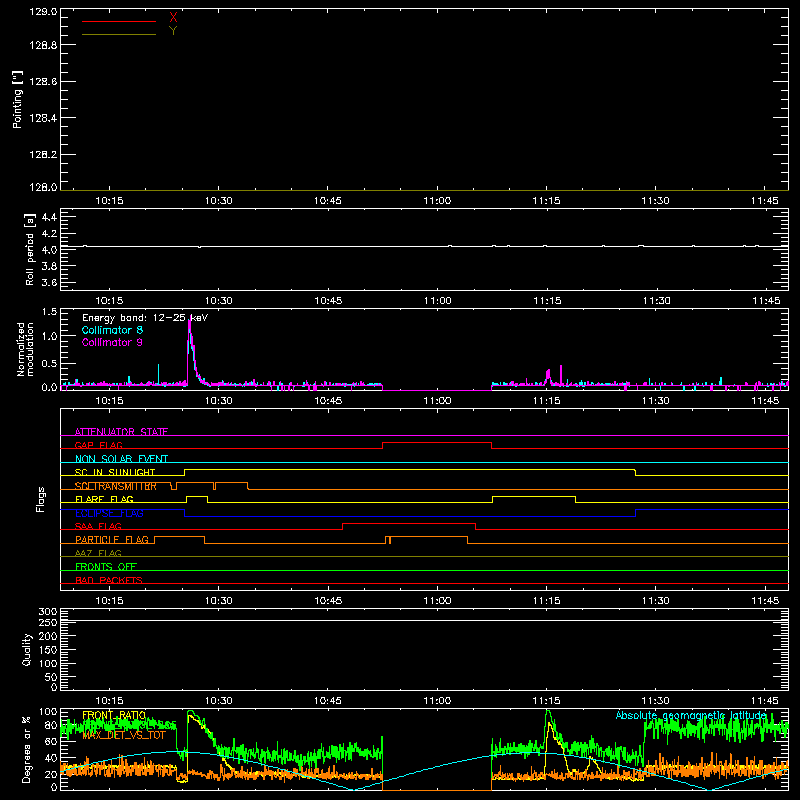800x800 pixels.
Task: Click the AAZ_FLAG label
Action: (98, 553)
